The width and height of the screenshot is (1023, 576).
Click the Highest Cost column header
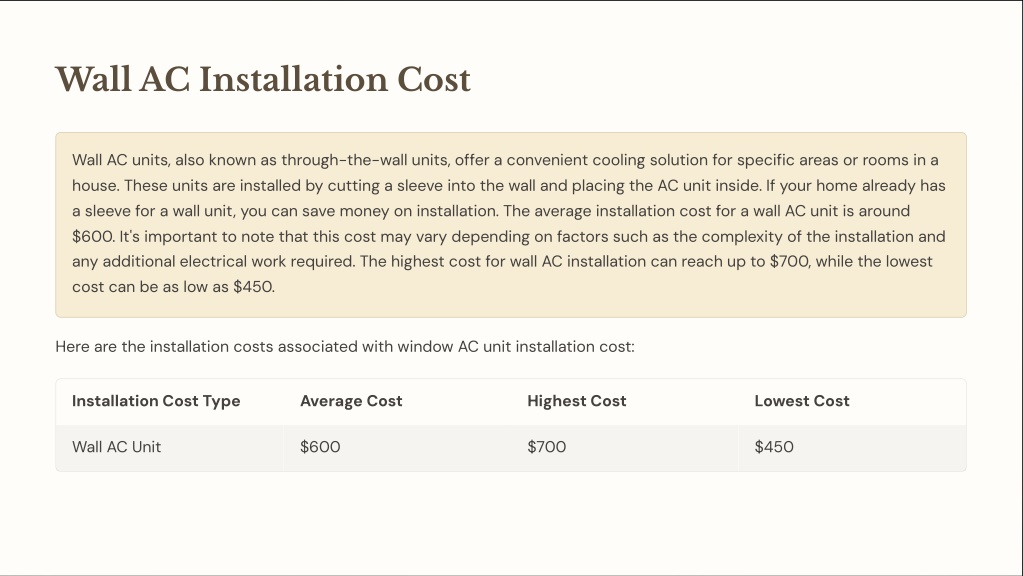click(577, 401)
